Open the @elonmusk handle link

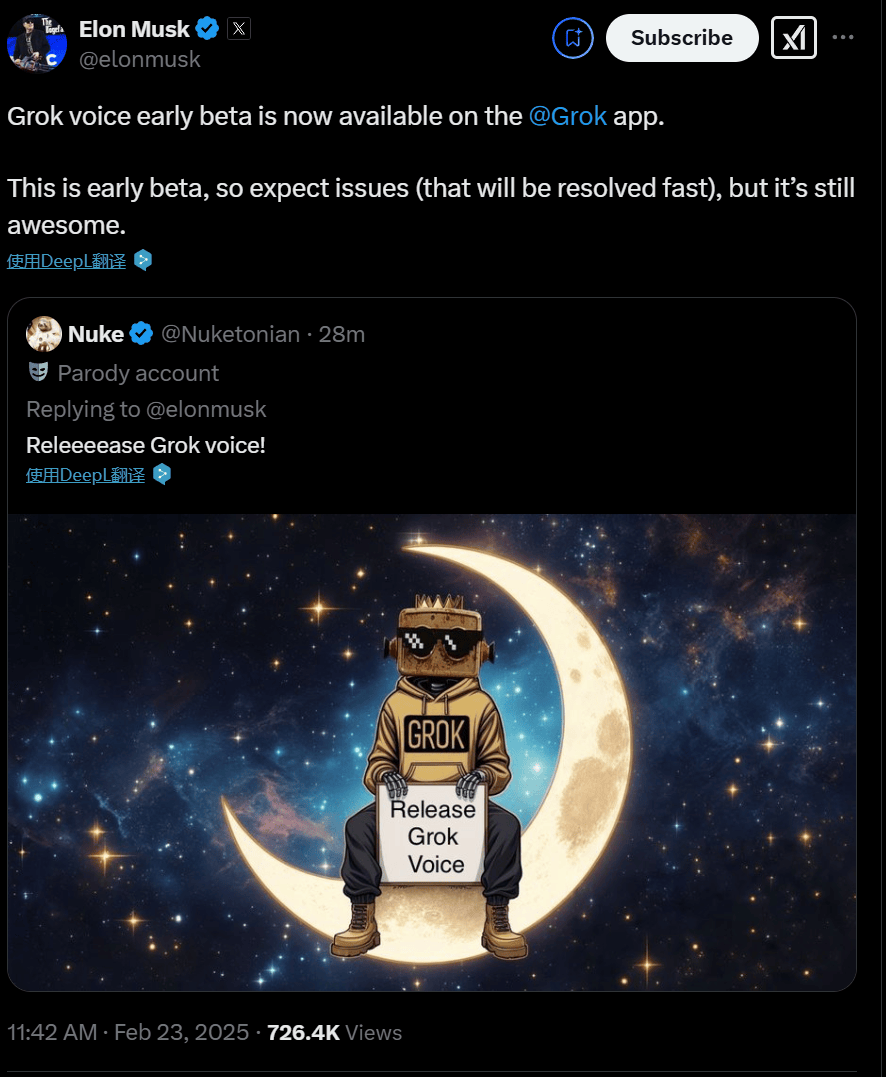pos(140,60)
